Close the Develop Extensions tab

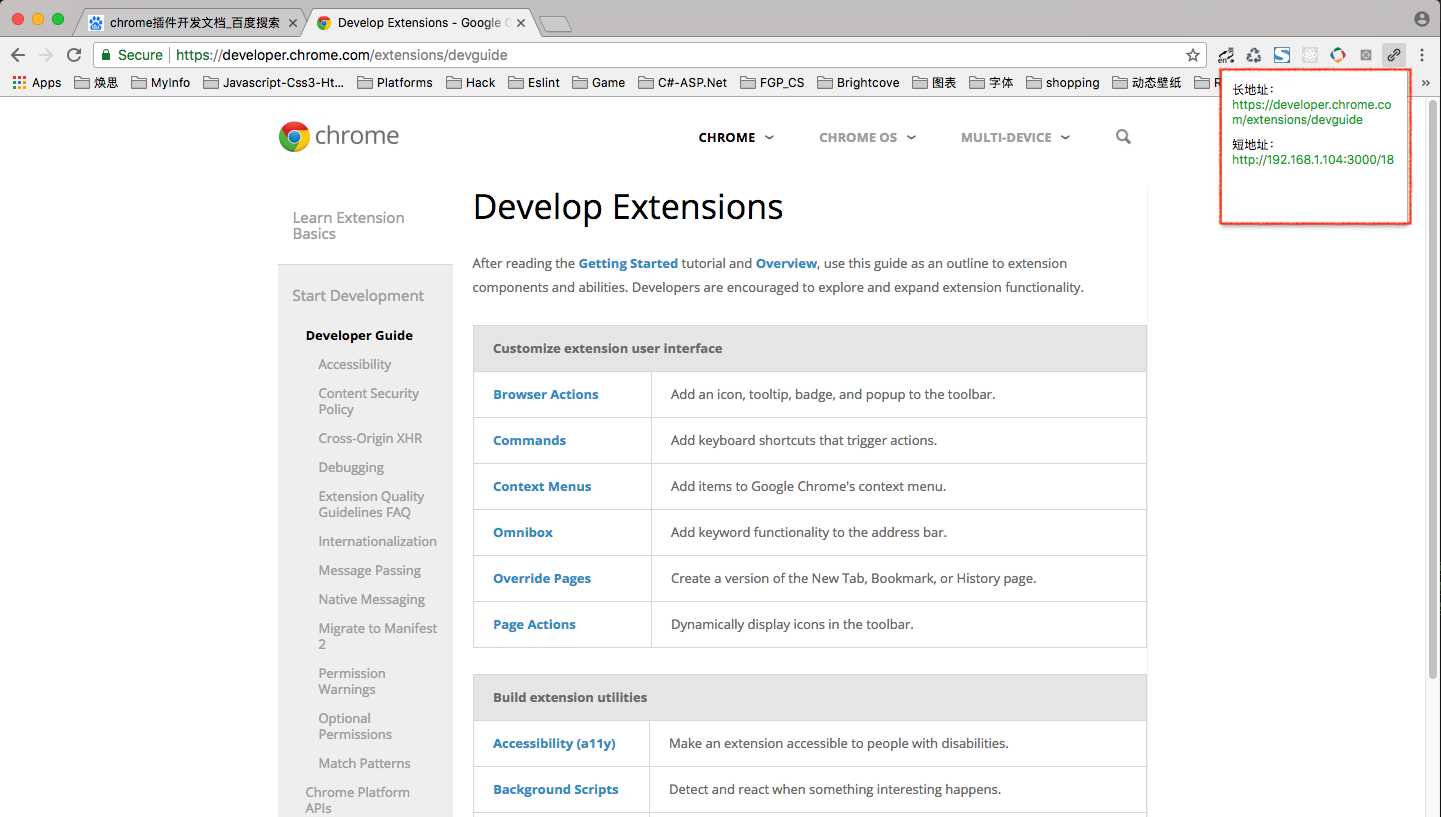521,23
